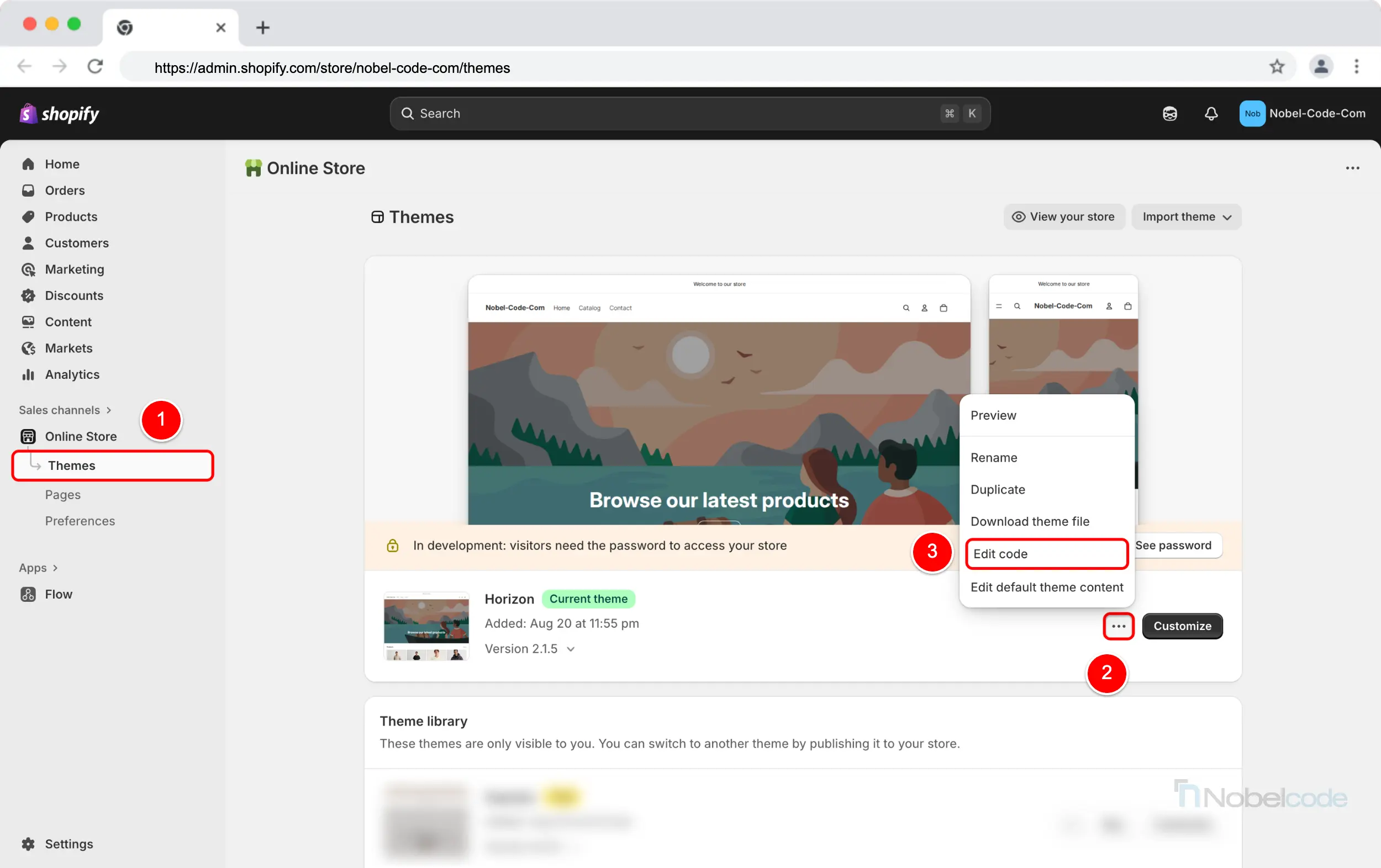The width and height of the screenshot is (1381, 868).
Task: Click the Horizon theme thumbnail
Action: point(426,626)
